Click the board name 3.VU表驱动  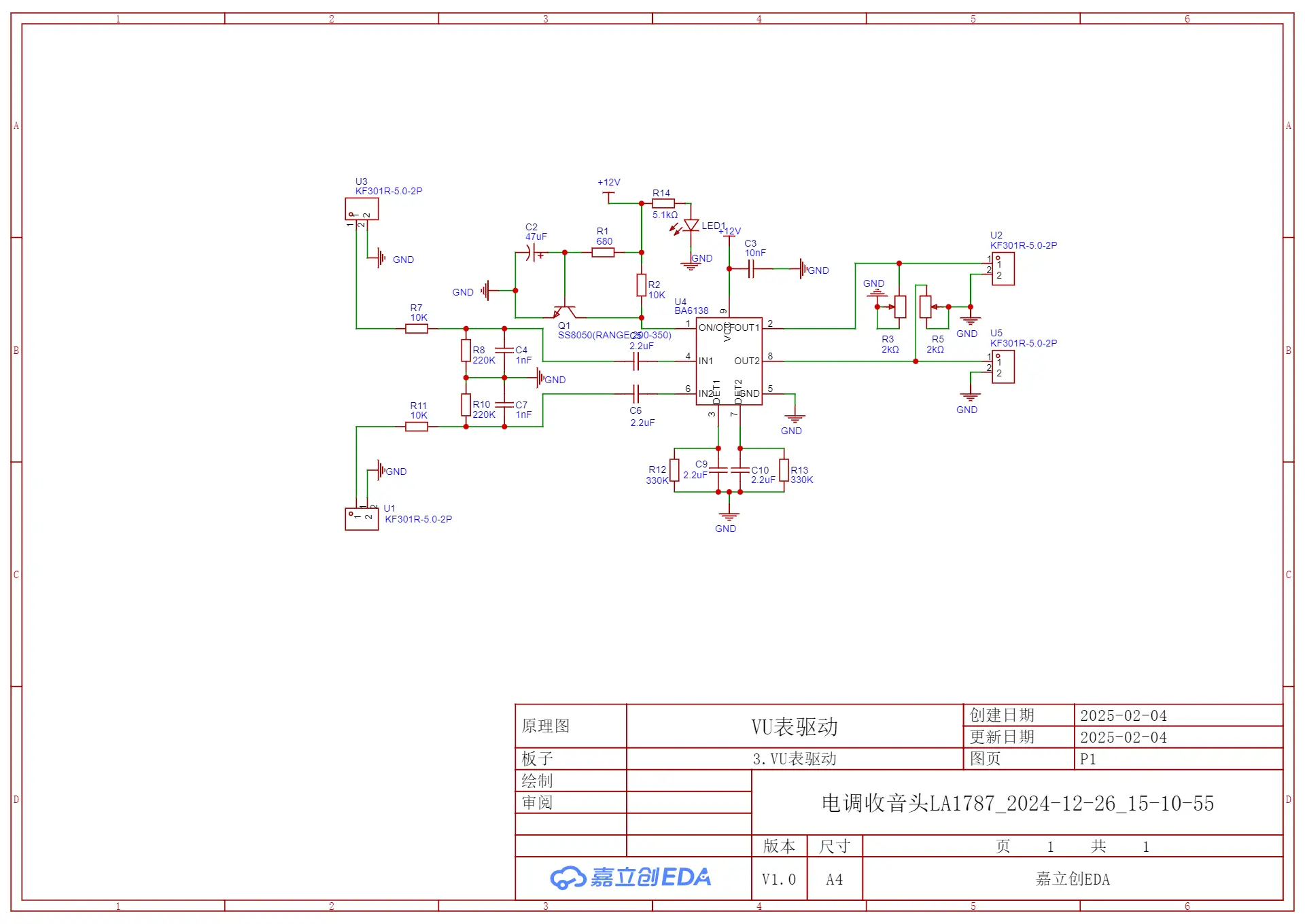tap(794, 759)
